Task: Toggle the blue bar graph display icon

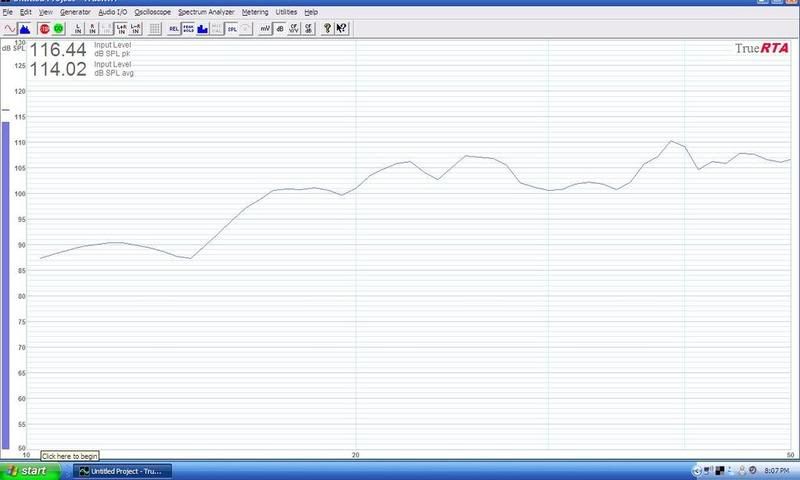Action: pos(203,29)
